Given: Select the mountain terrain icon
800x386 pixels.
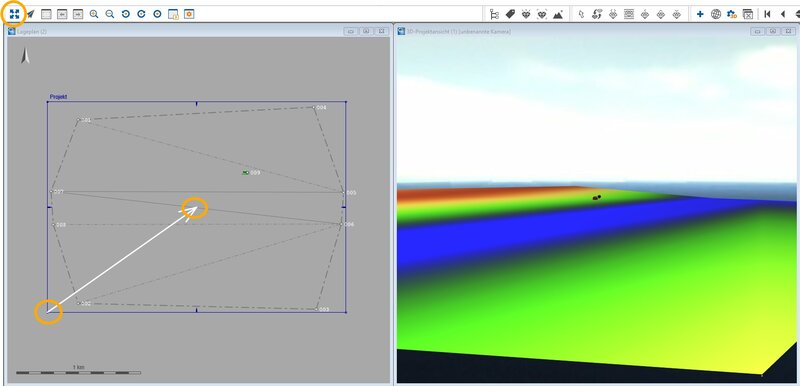Looking at the screenshot, I should 558,14.
